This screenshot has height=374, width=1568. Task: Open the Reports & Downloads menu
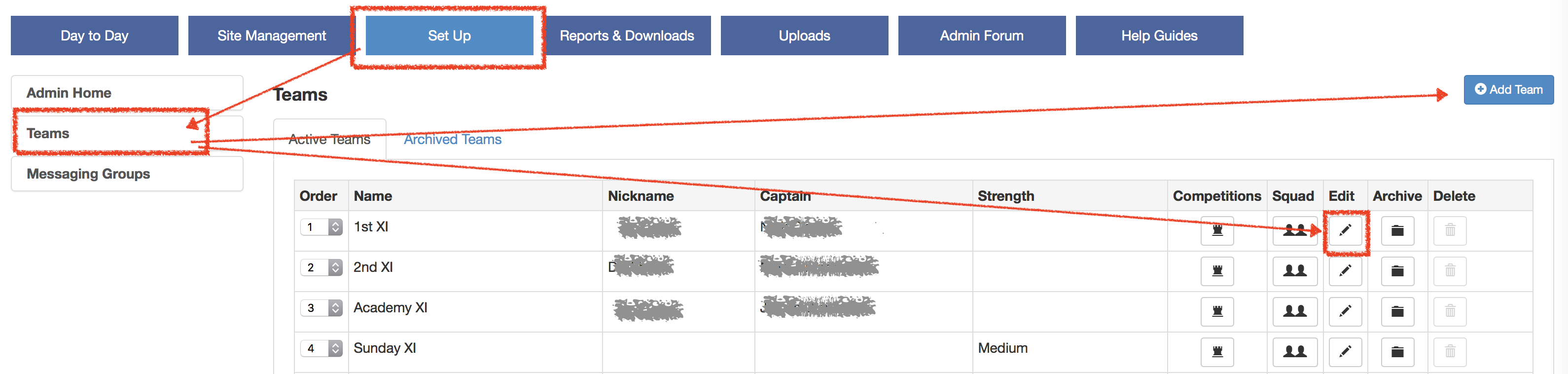pos(626,36)
